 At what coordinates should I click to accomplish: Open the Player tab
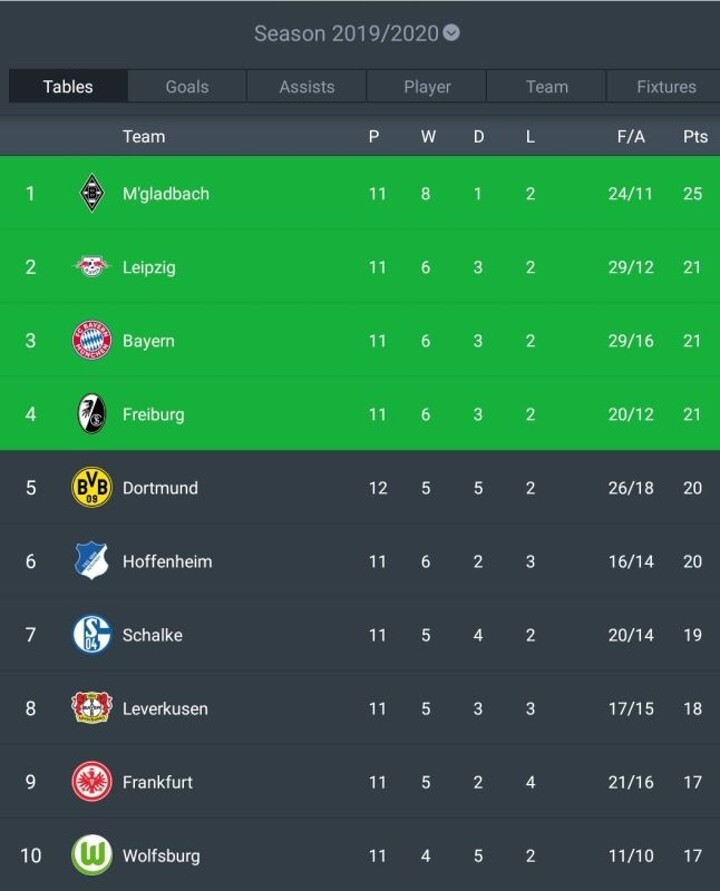click(x=427, y=86)
